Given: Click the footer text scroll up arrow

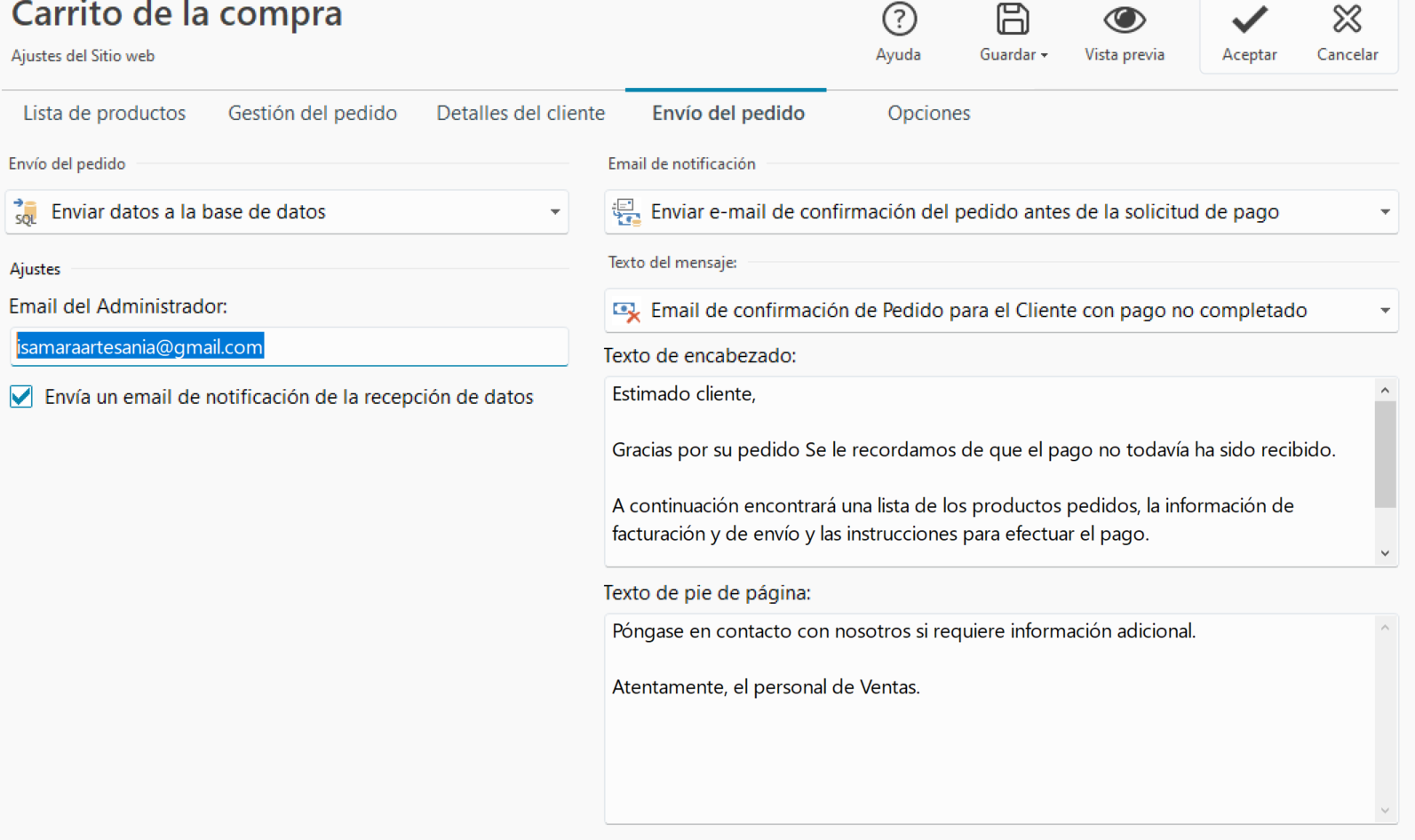Looking at the screenshot, I should coord(1386,628).
